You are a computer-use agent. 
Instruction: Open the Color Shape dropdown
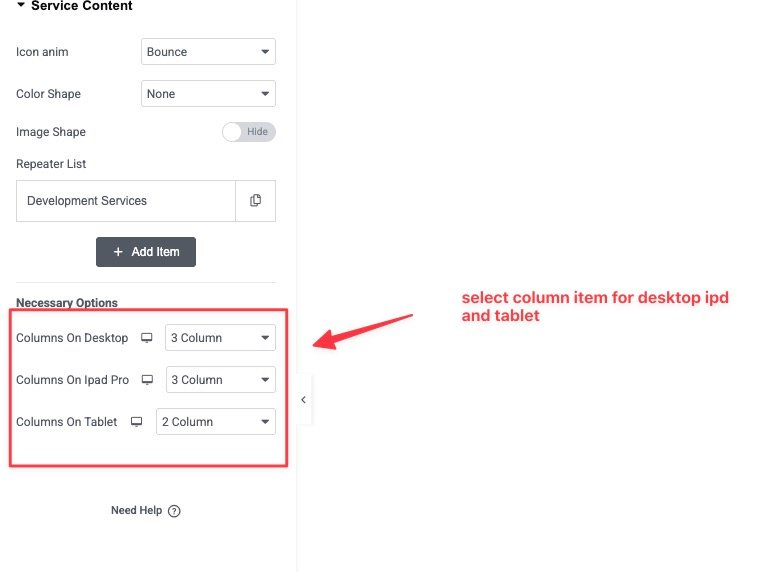point(208,94)
